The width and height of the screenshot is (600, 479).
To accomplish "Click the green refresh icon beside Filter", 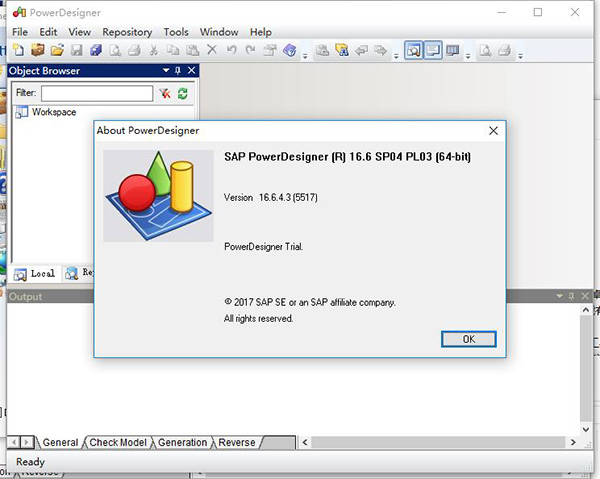I will tap(182, 93).
